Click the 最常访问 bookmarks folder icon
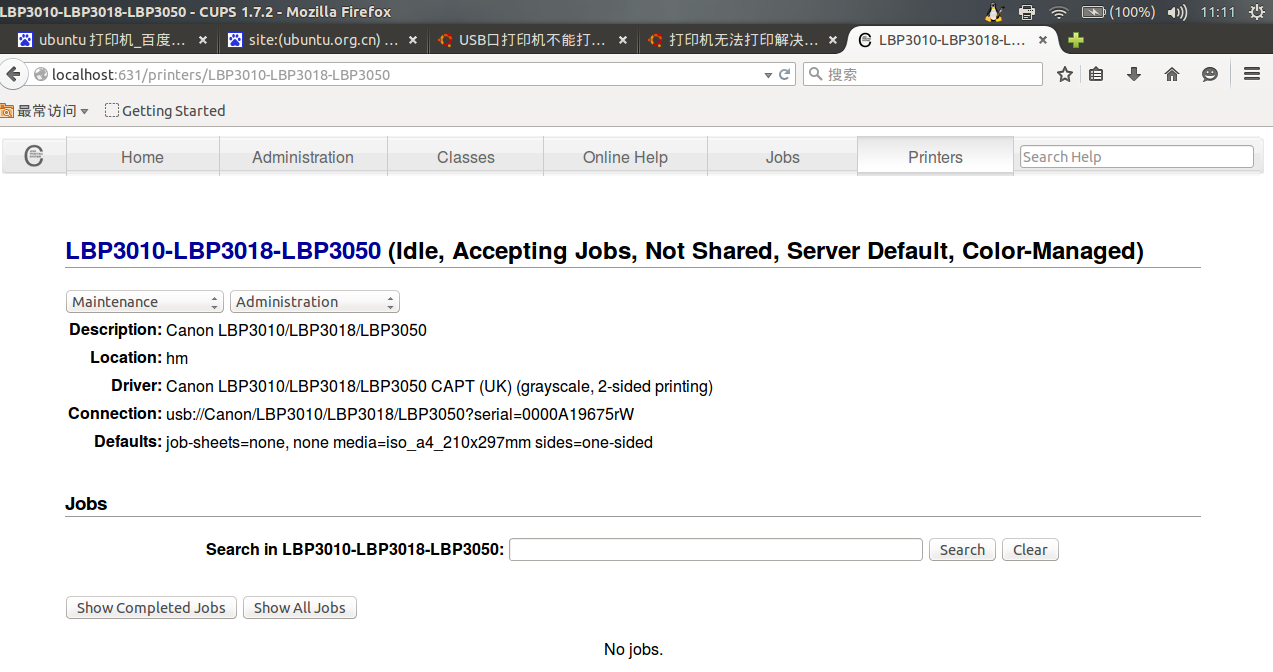This screenshot has width=1273, height=672. (x=8, y=110)
